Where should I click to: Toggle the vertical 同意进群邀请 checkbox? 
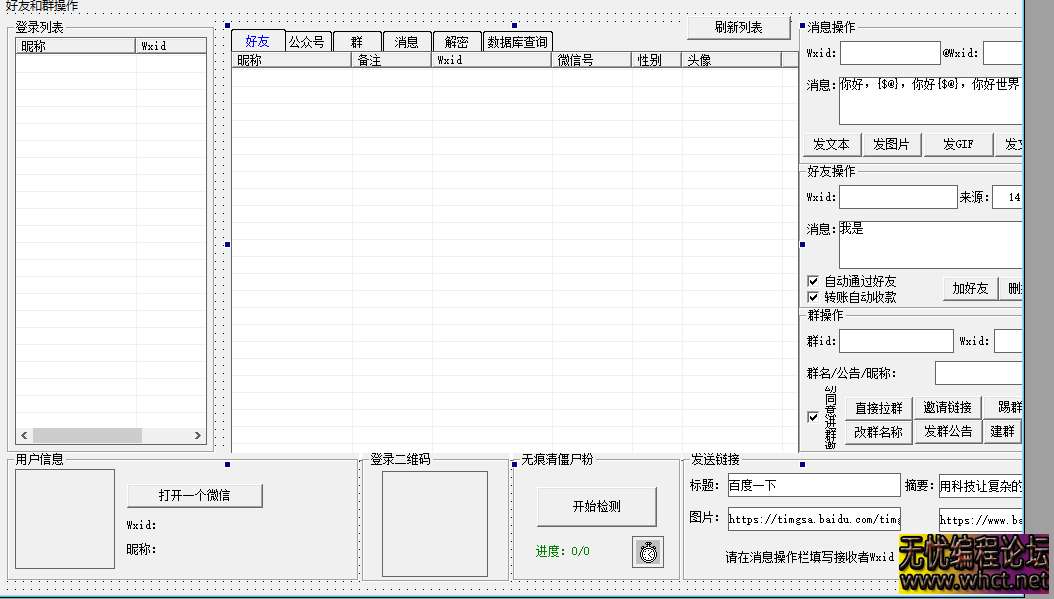(x=814, y=417)
